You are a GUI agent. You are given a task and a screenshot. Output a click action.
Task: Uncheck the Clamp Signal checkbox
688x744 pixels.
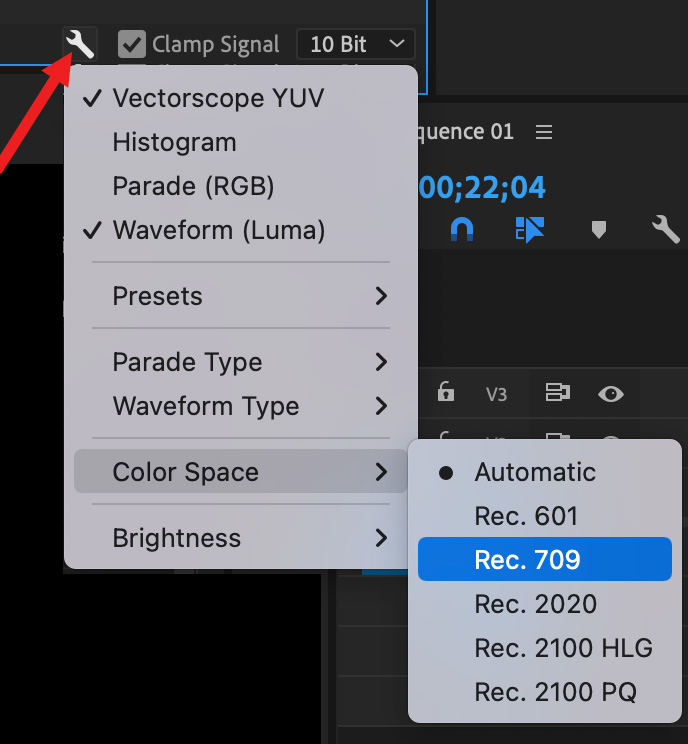pyautogui.click(x=131, y=44)
